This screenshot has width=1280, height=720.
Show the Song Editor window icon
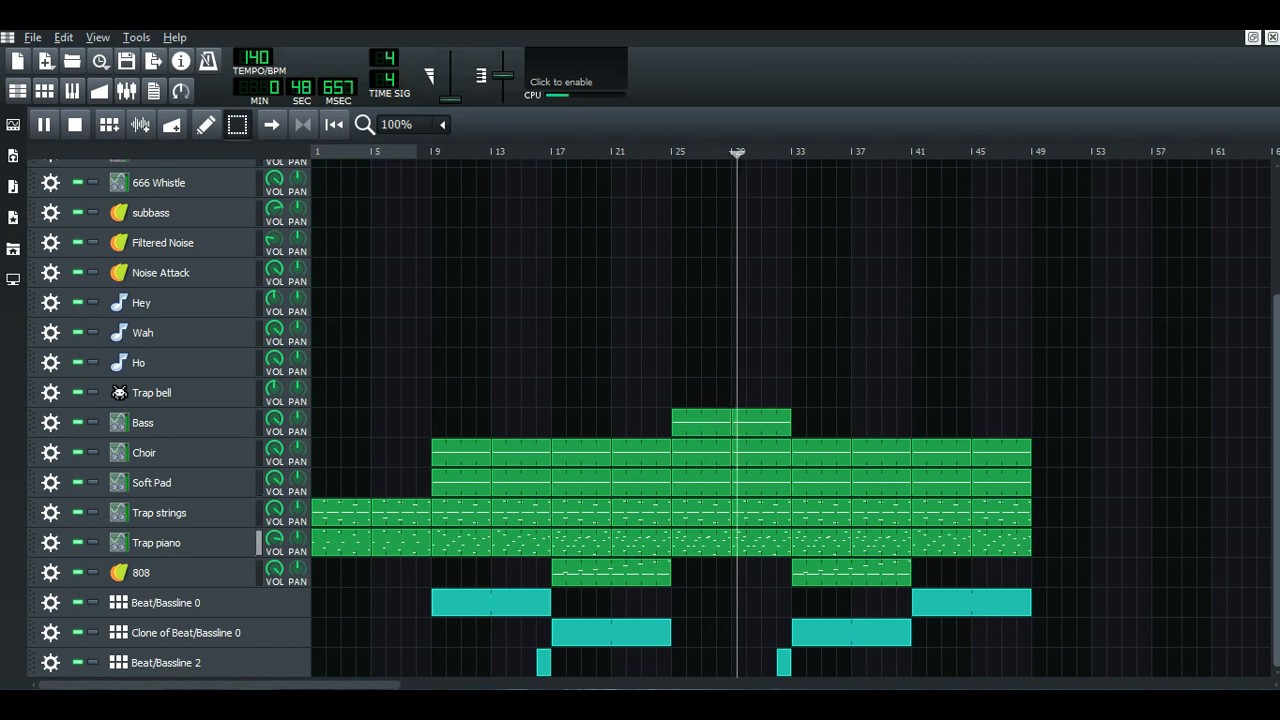(18, 91)
